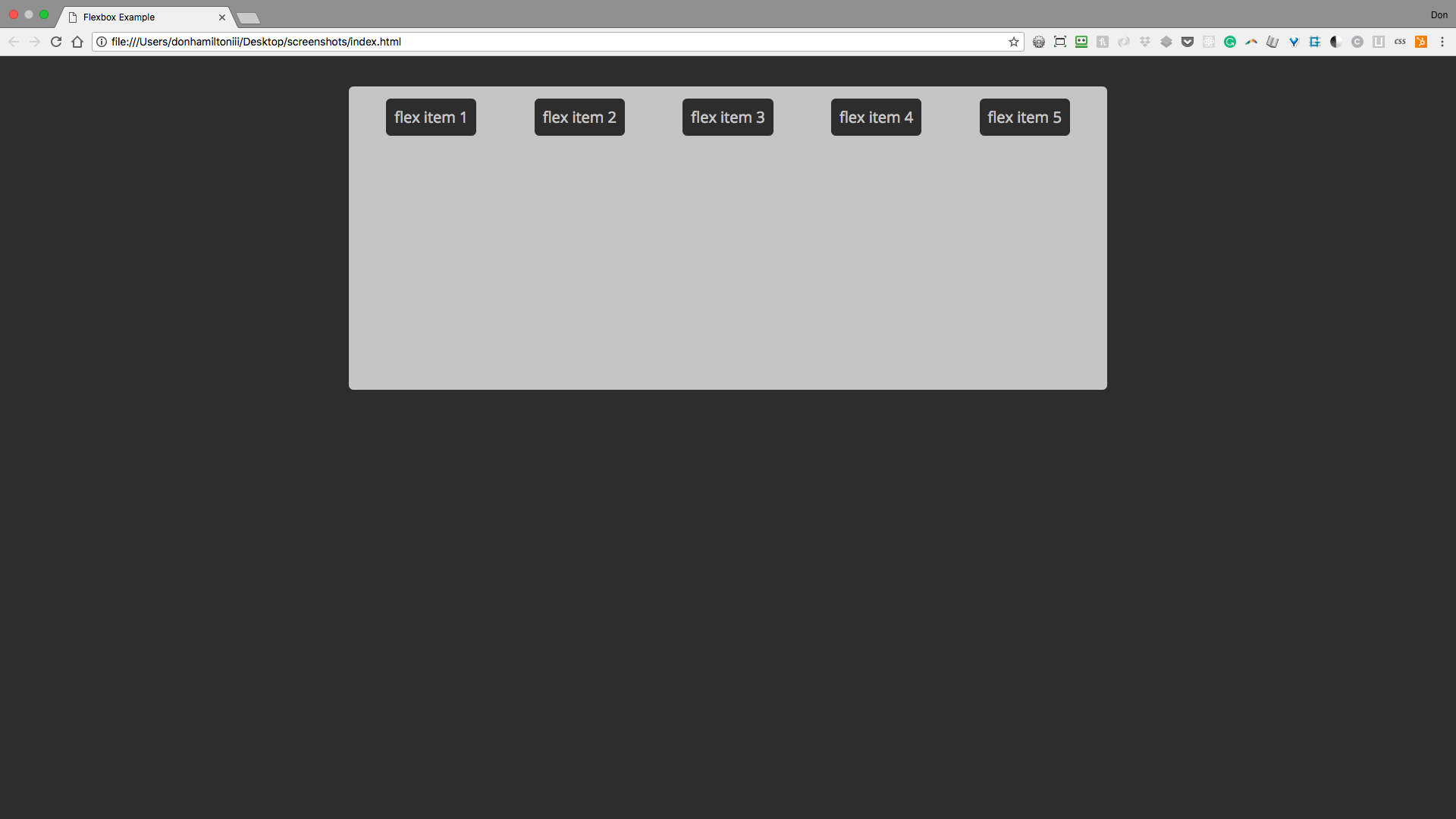
Task: Click the forward navigation arrow button
Action: coord(34,41)
